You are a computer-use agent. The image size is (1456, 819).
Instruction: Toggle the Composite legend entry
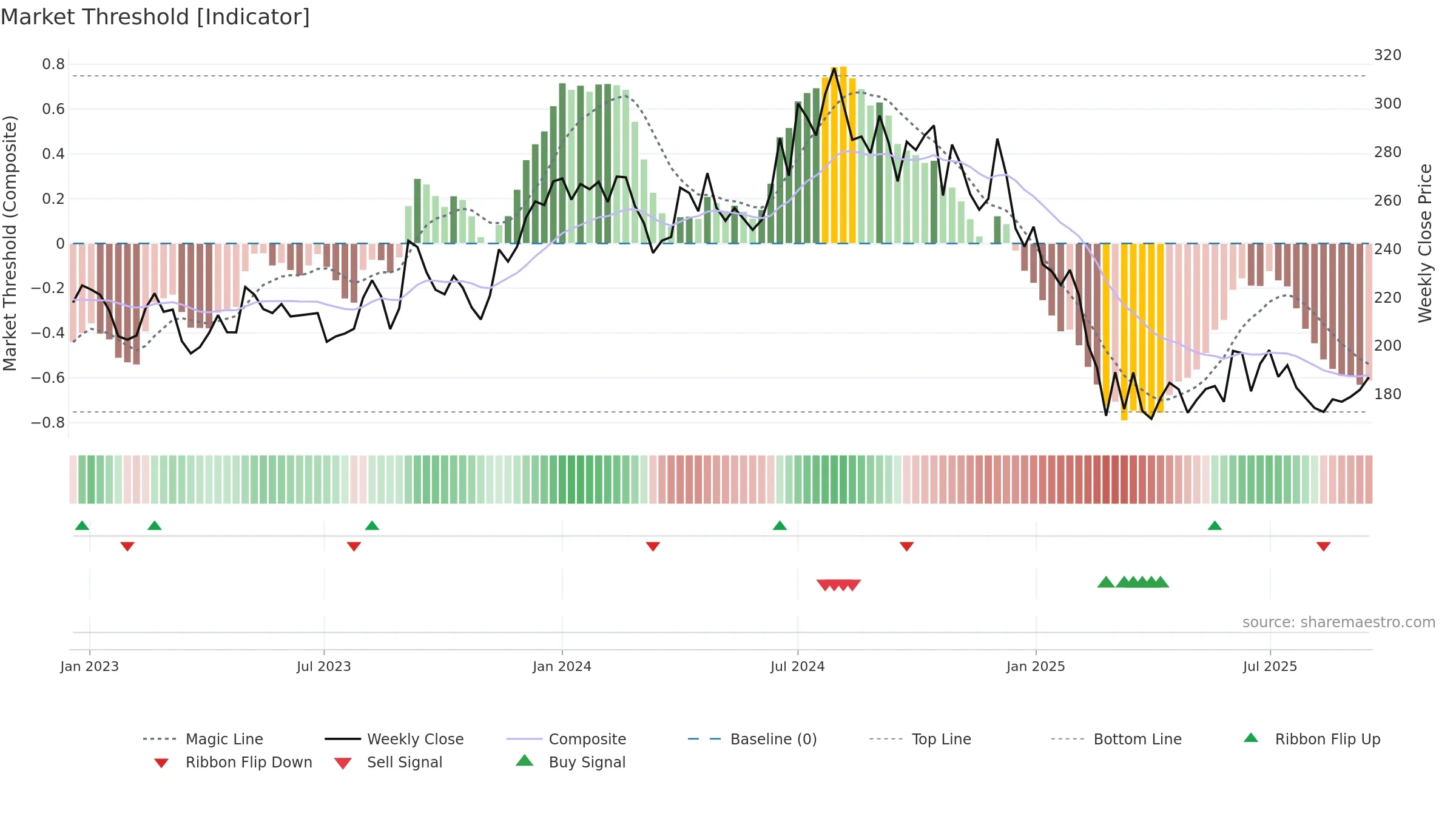(x=566, y=739)
